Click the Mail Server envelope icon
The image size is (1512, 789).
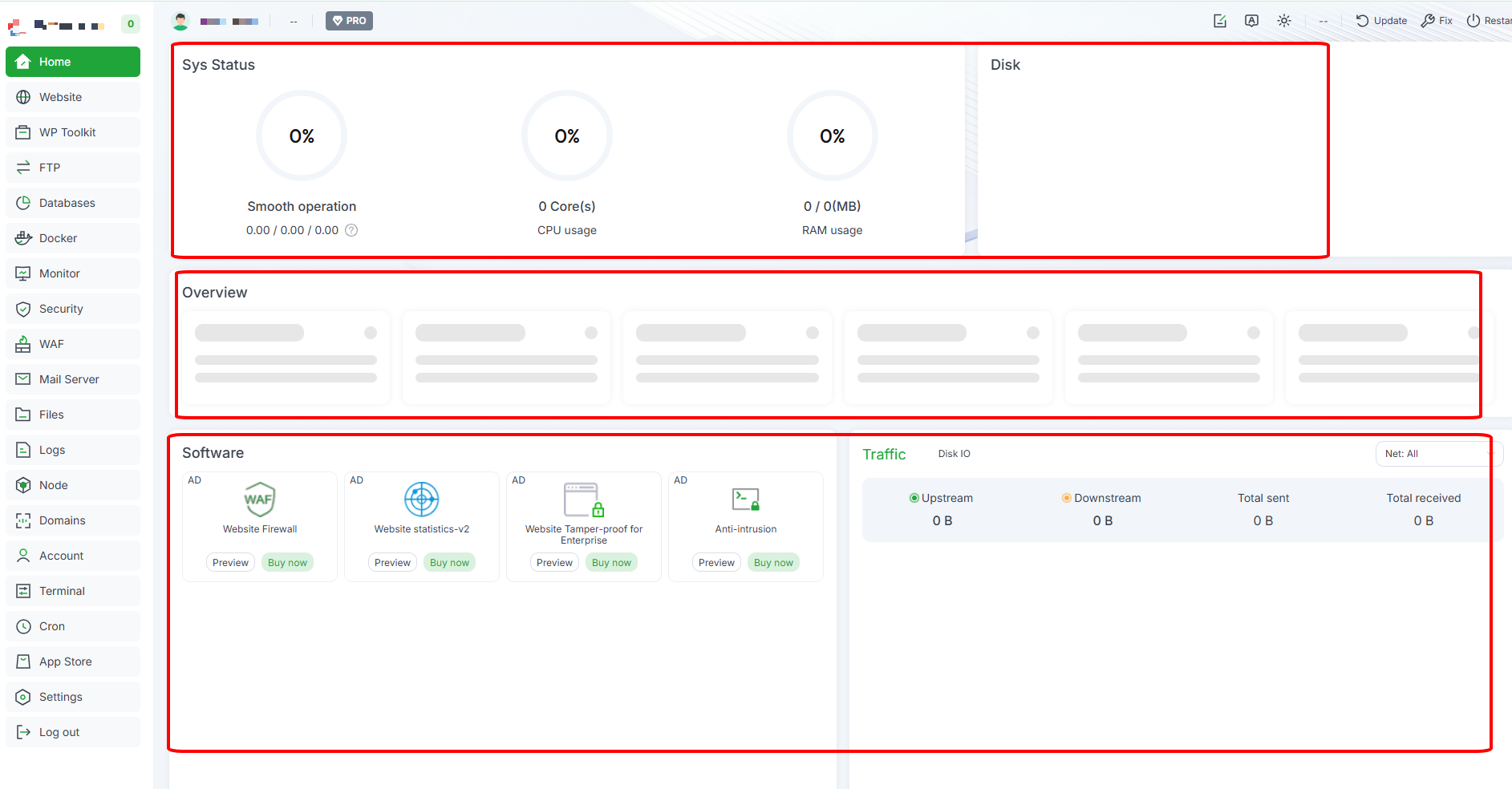[23, 379]
